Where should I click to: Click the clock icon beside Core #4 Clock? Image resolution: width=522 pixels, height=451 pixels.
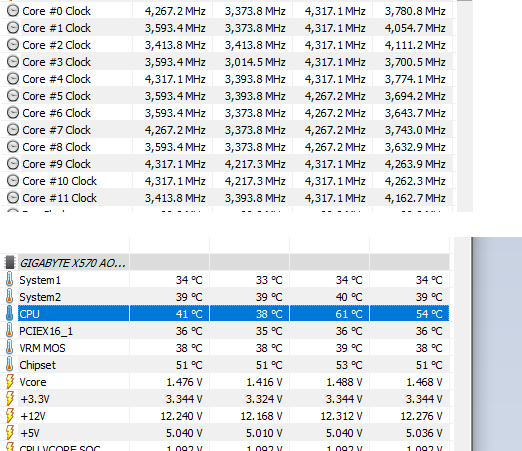tap(13, 79)
